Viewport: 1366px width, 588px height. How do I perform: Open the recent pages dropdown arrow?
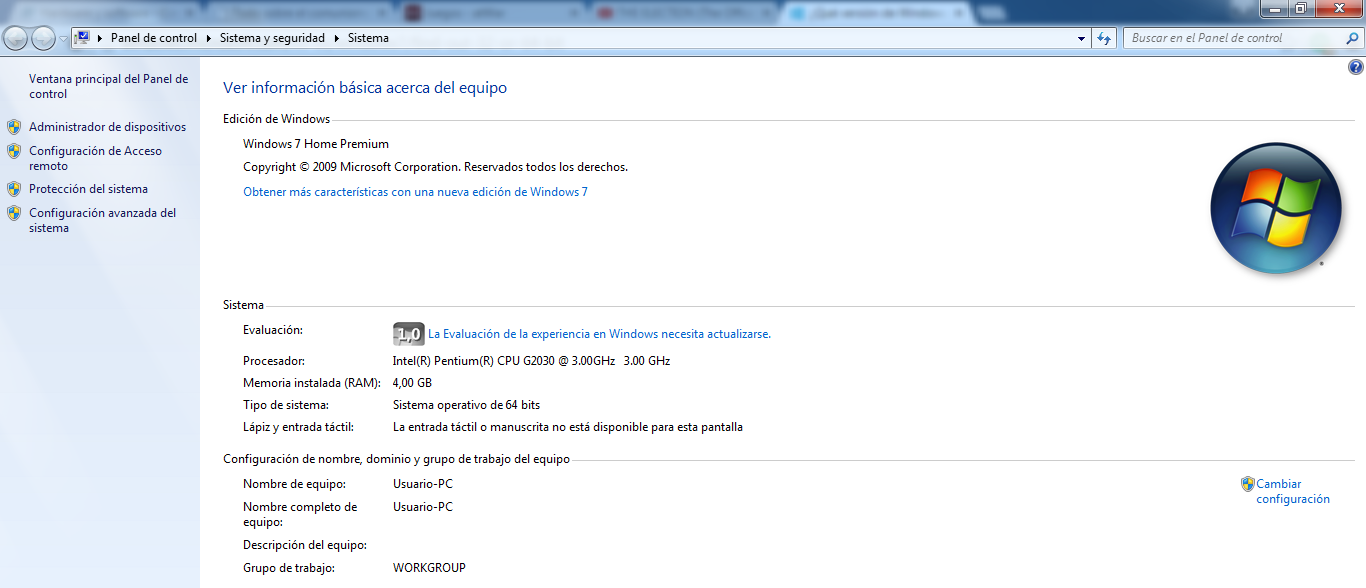64,39
